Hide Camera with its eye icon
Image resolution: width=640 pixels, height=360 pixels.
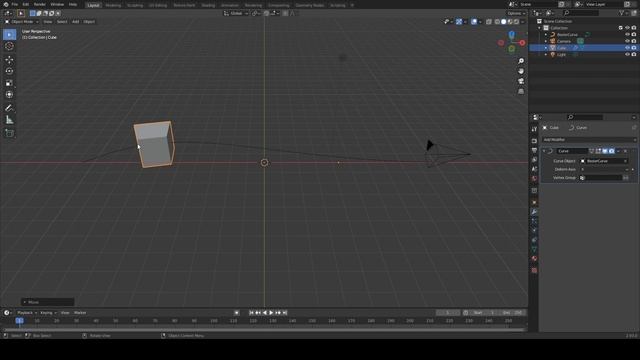(x=627, y=41)
